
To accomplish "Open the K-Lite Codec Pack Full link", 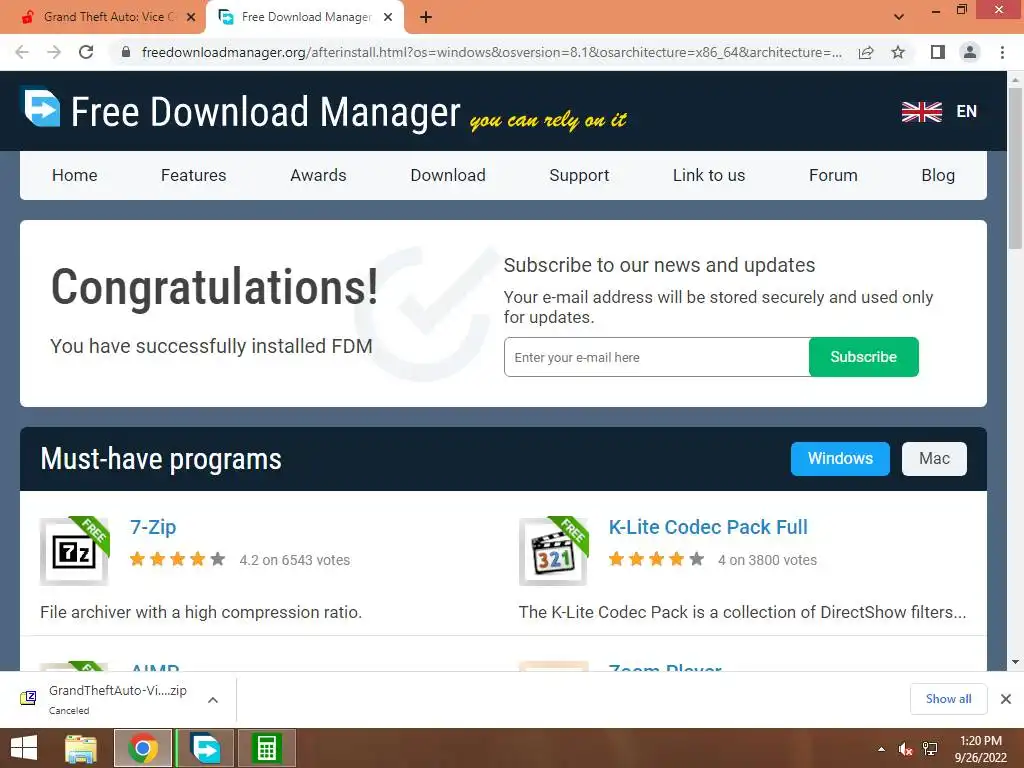I will pos(708,527).
